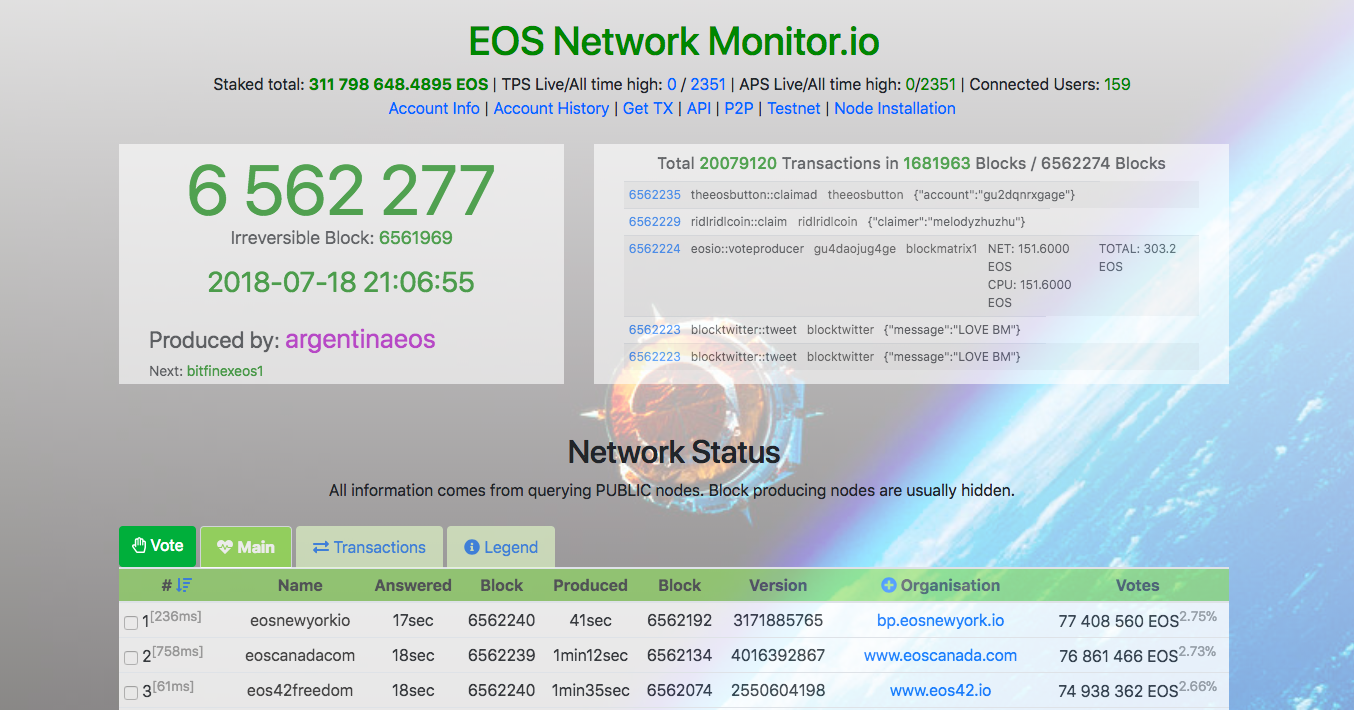Switch to the Transactions tab
This screenshot has height=710, width=1354.
(x=369, y=547)
